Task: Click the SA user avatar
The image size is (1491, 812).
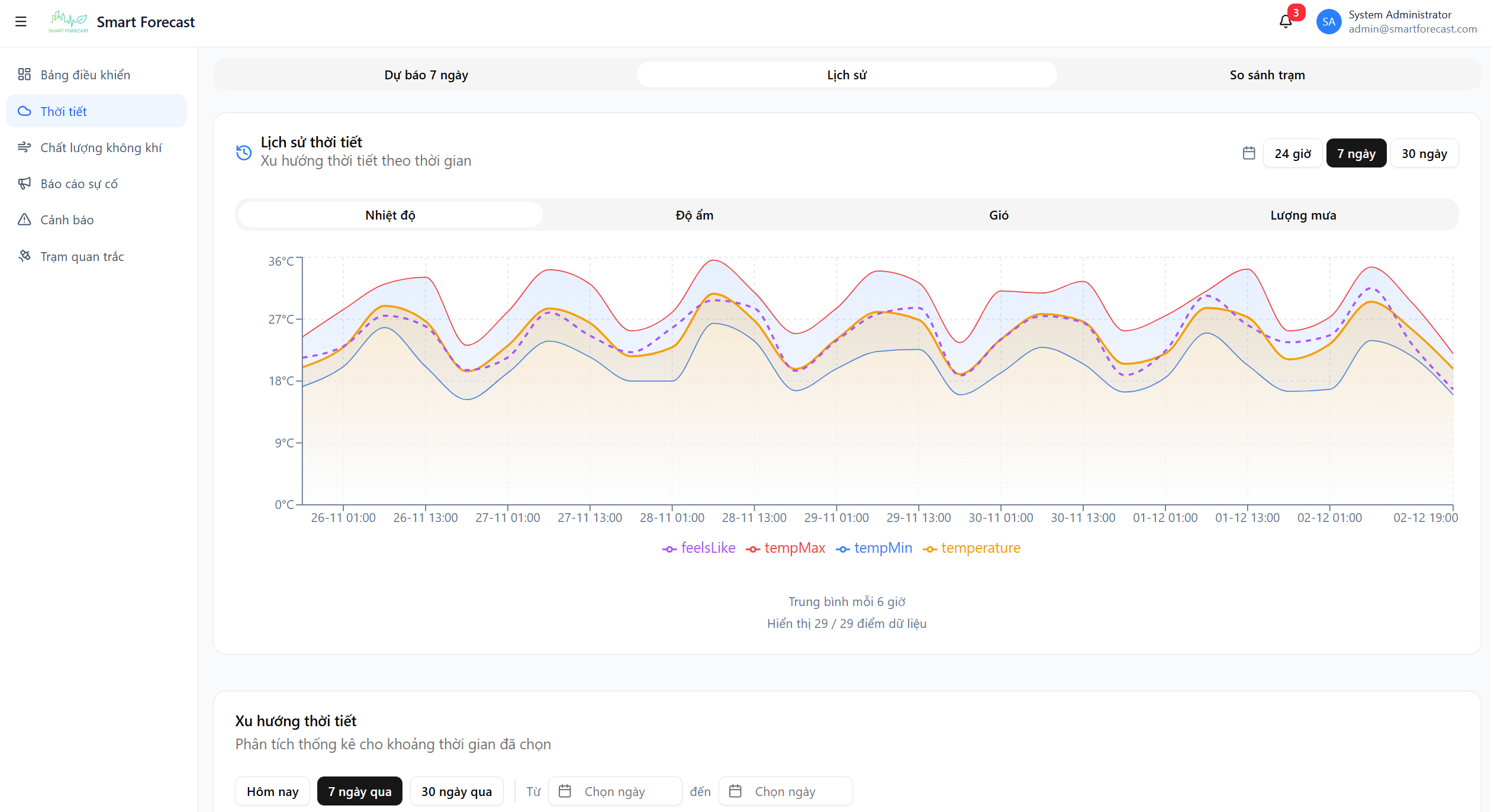Action: [x=1328, y=22]
